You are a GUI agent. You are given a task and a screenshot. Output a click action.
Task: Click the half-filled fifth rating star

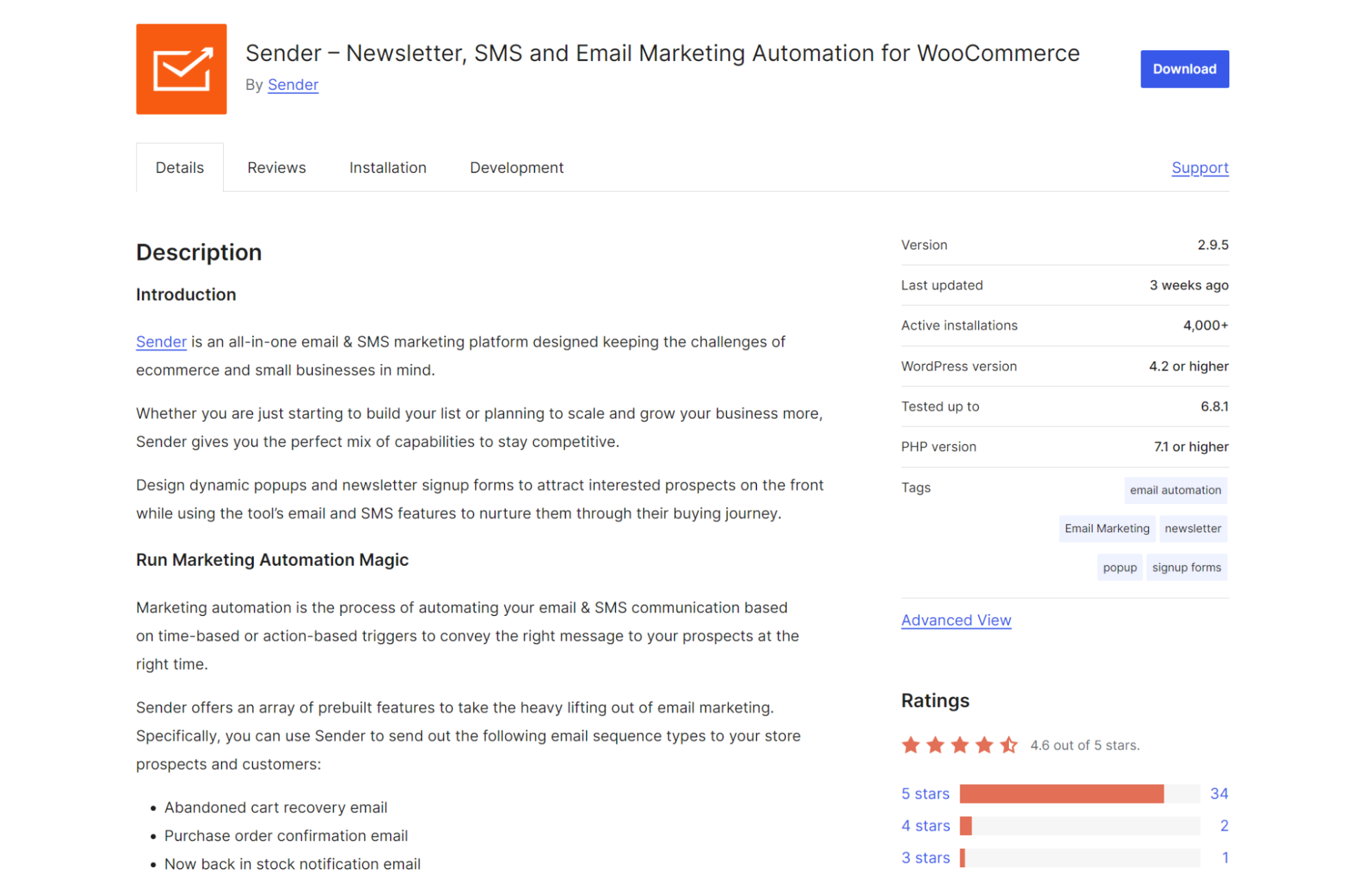[1009, 745]
